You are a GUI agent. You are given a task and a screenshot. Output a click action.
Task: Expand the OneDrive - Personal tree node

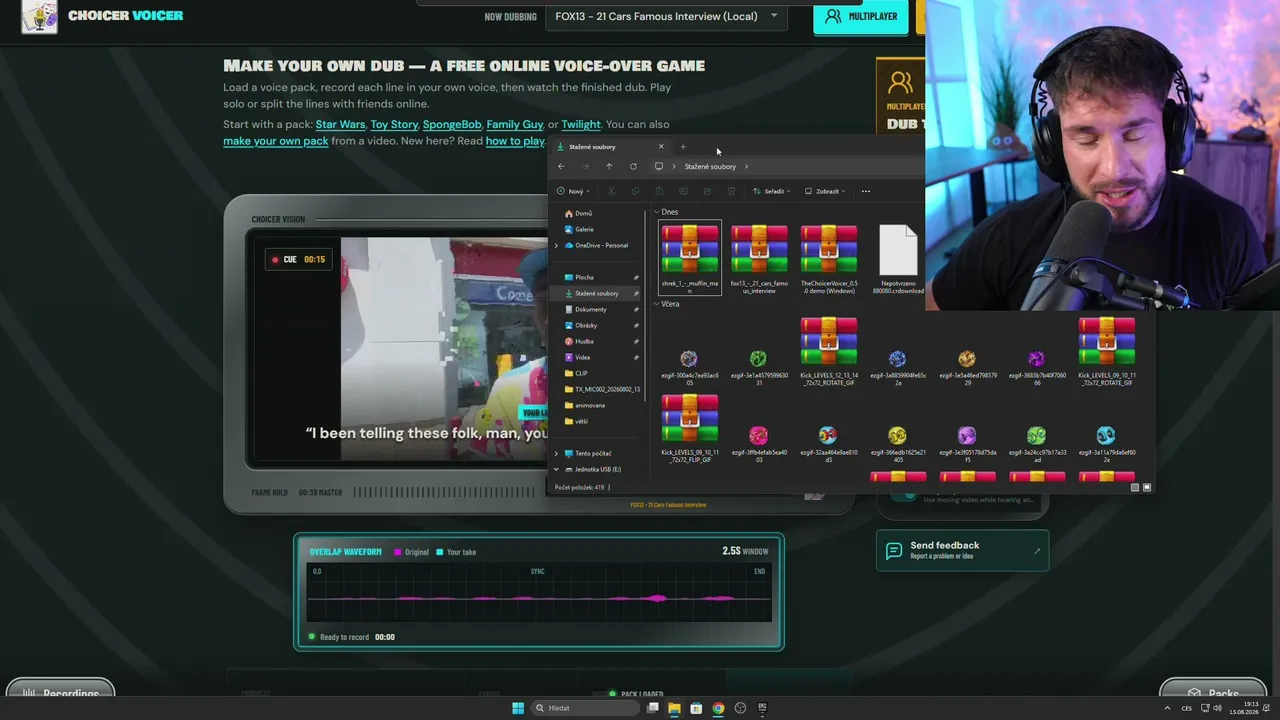[x=557, y=245]
